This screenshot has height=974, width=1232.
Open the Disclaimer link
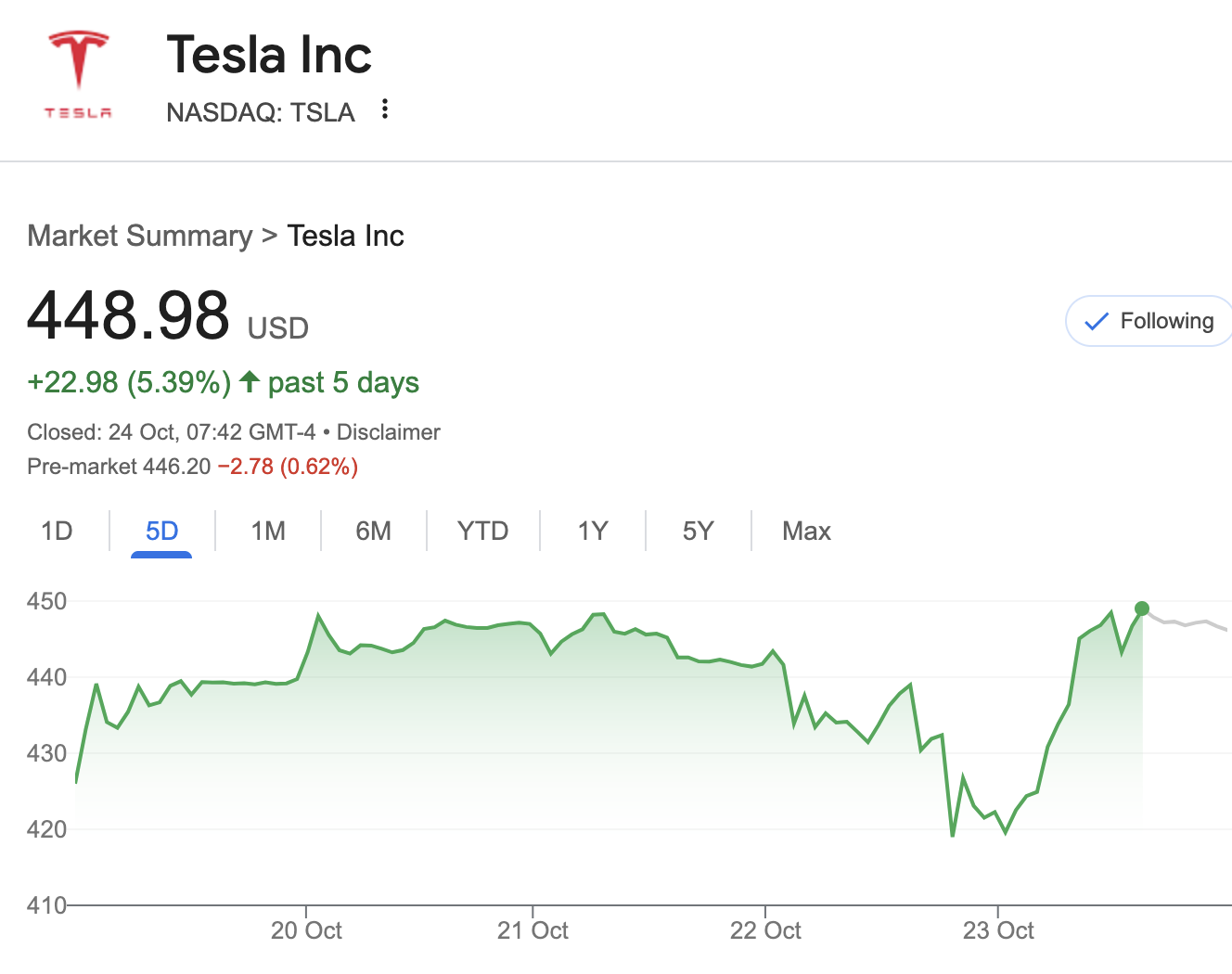[x=388, y=432]
